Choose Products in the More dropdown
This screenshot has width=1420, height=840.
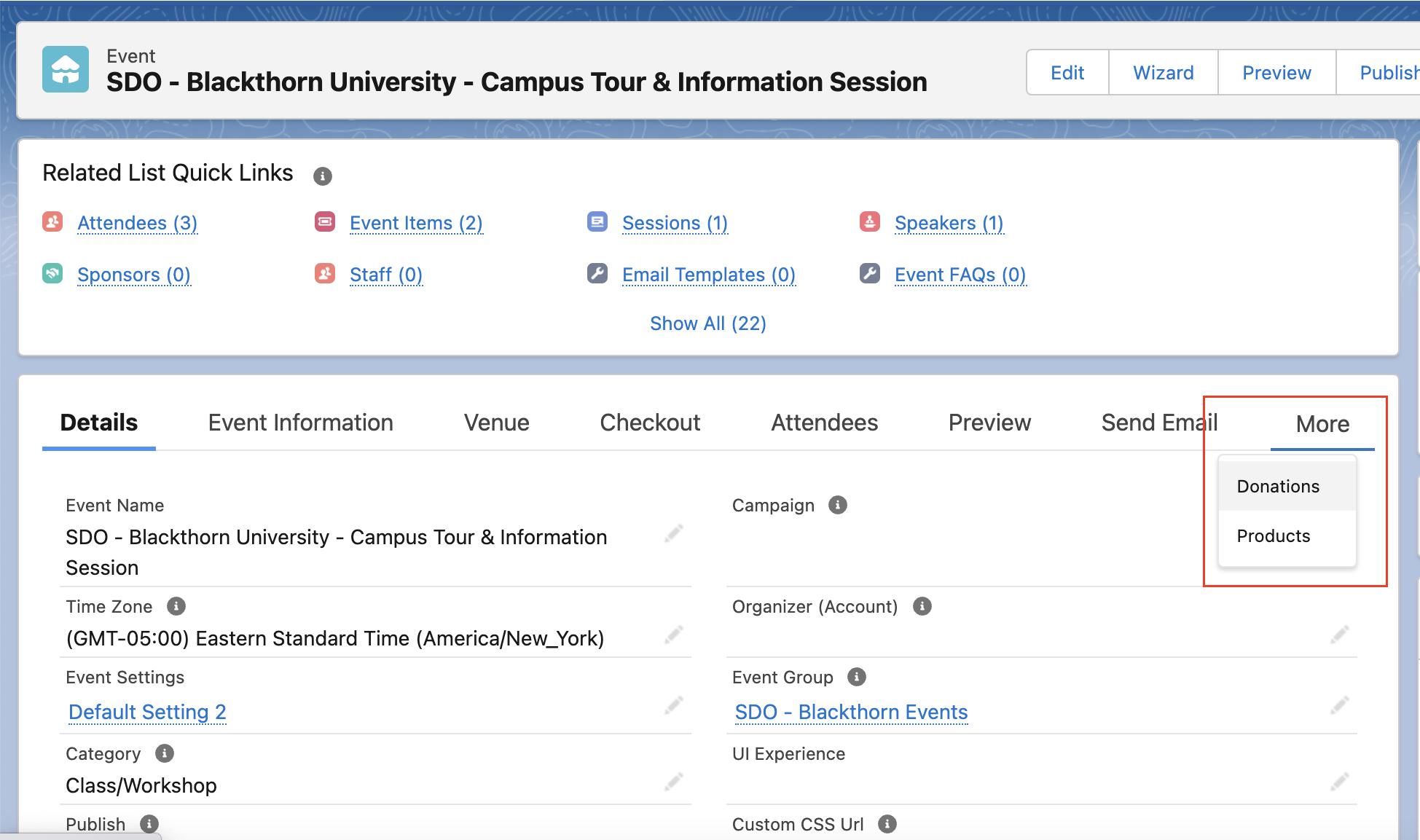click(1274, 536)
